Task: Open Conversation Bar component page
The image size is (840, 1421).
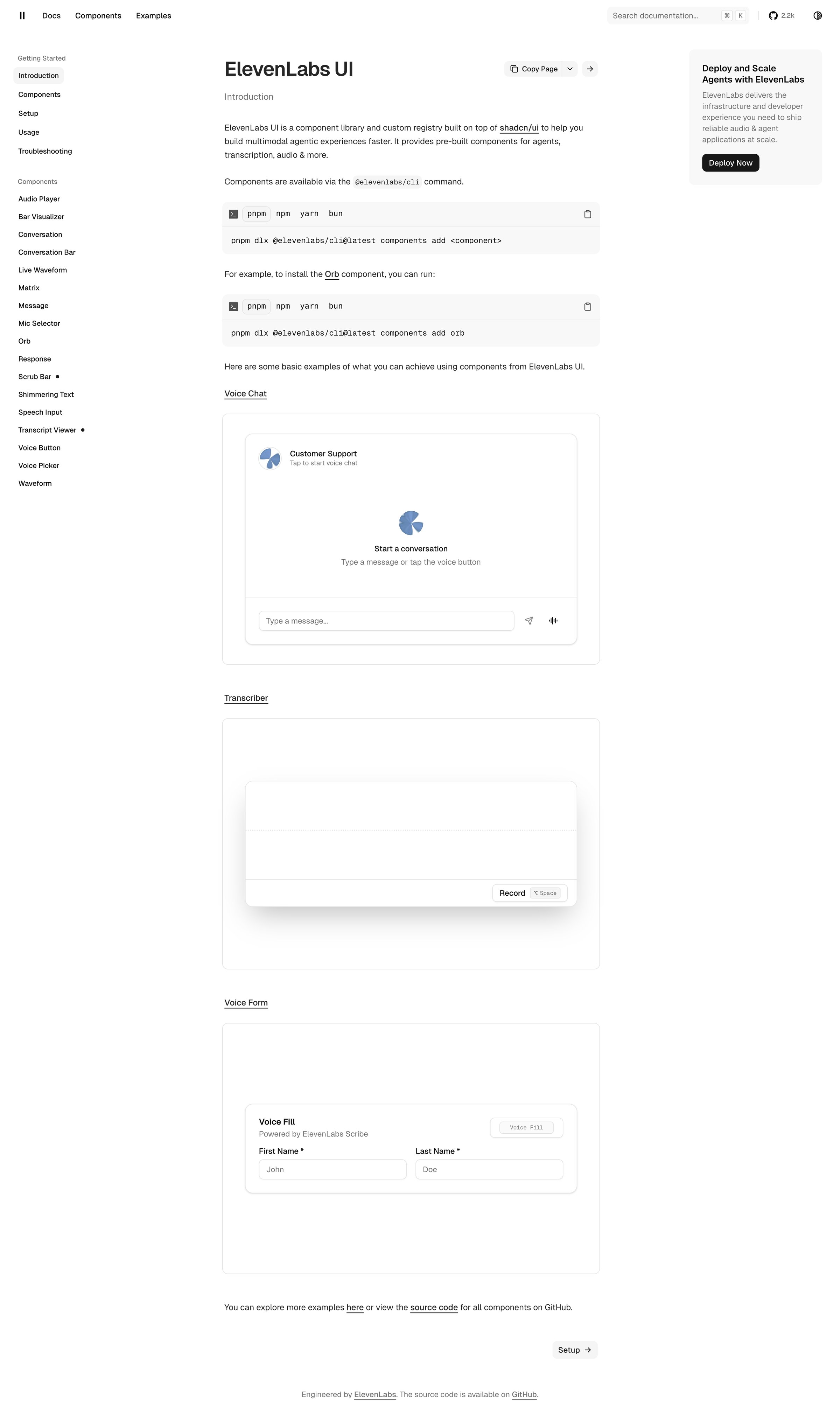Action: tap(47, 252)
